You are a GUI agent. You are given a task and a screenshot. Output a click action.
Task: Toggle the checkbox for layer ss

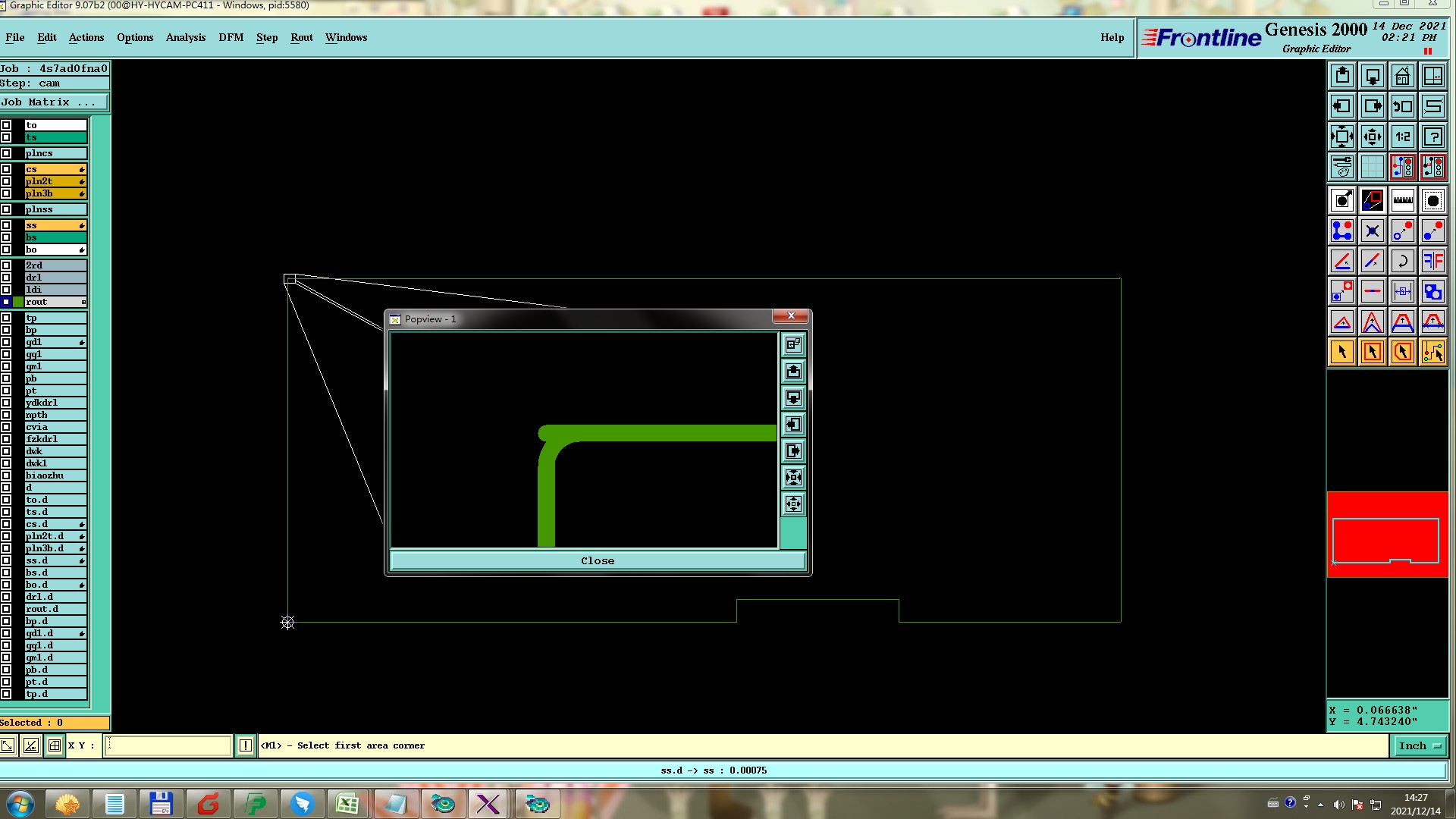[x=6, y=225]
